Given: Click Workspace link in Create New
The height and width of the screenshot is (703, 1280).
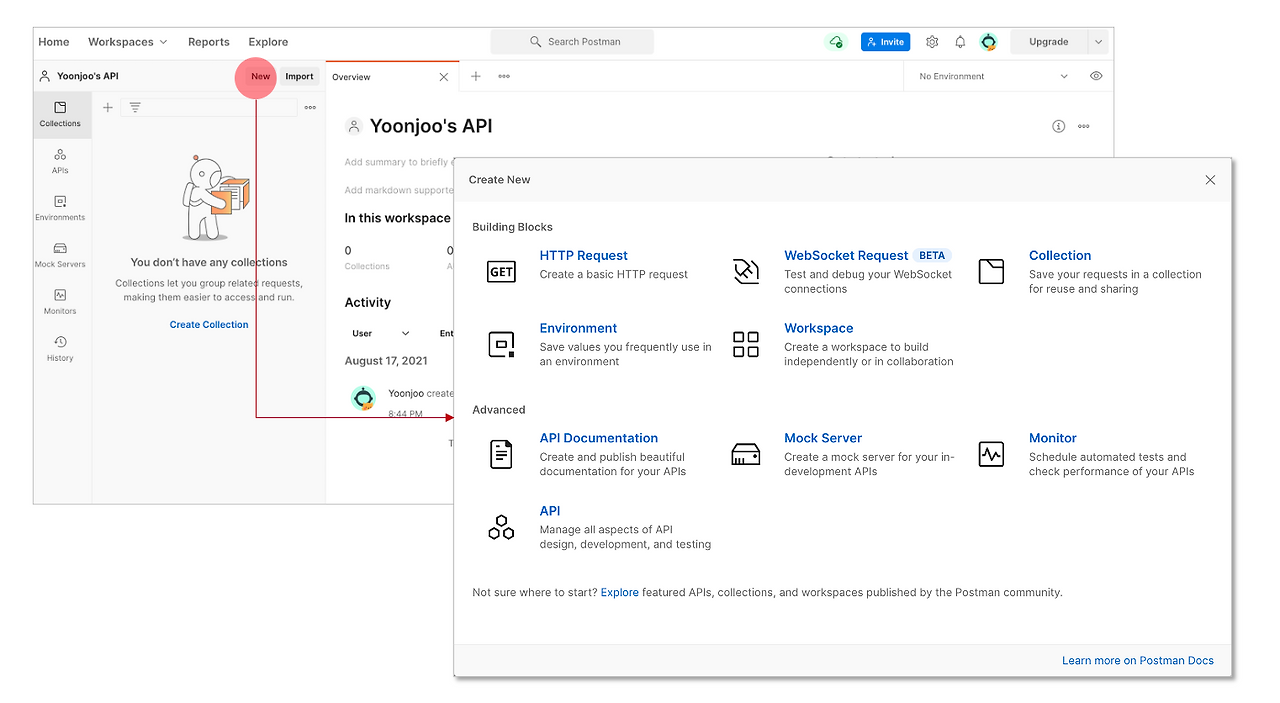Looking at the screenshot, I should point(819,328).
